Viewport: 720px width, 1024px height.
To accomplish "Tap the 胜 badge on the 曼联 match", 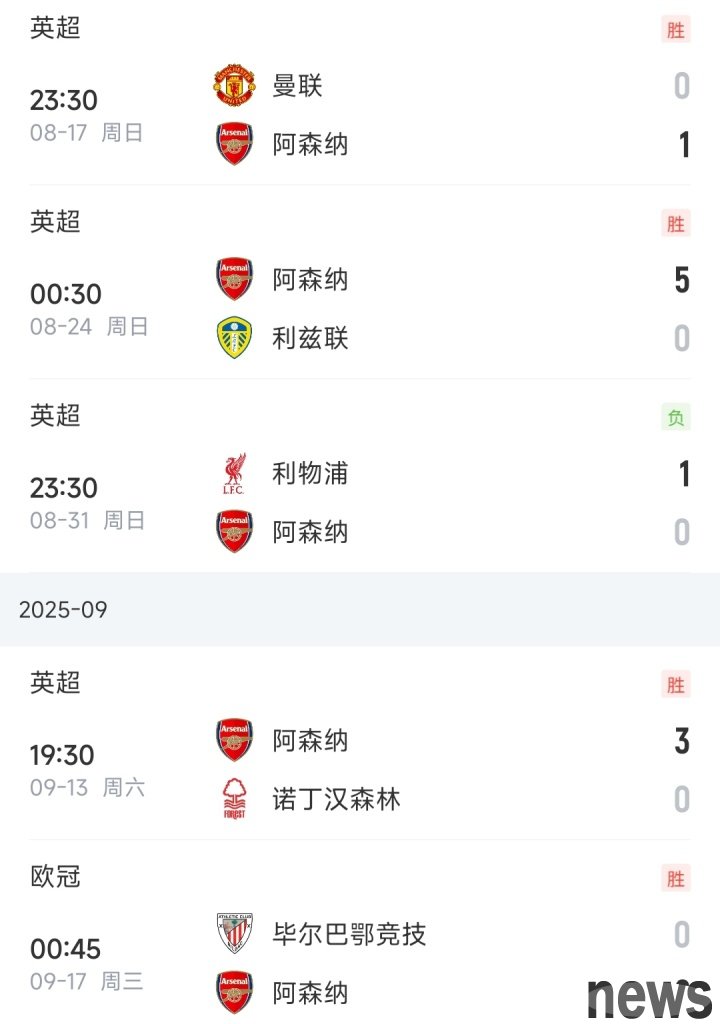I will [676, 29].
